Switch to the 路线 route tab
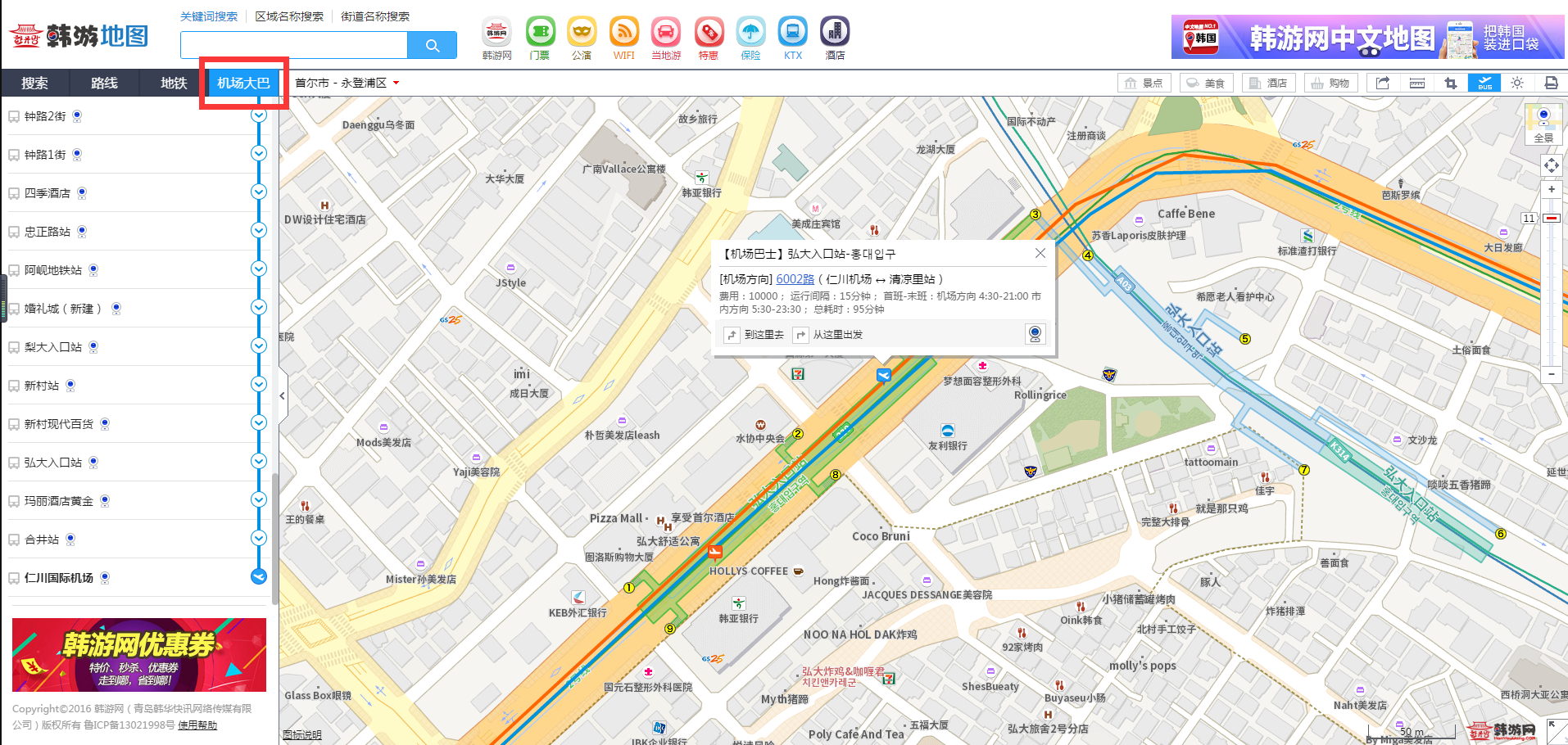The image size is (1568, 745). (x=104, y=83)
